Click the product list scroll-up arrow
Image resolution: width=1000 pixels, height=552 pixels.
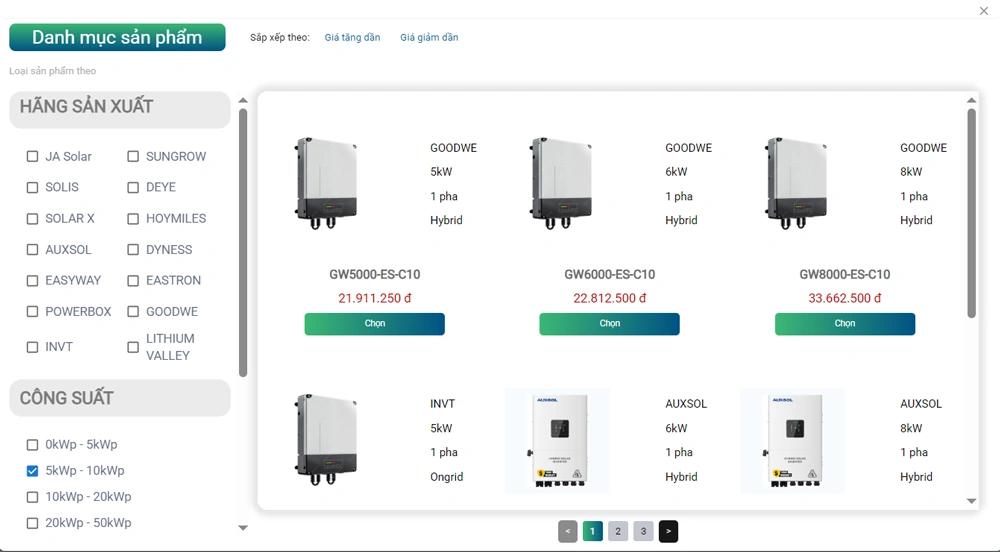click(971, 100)
